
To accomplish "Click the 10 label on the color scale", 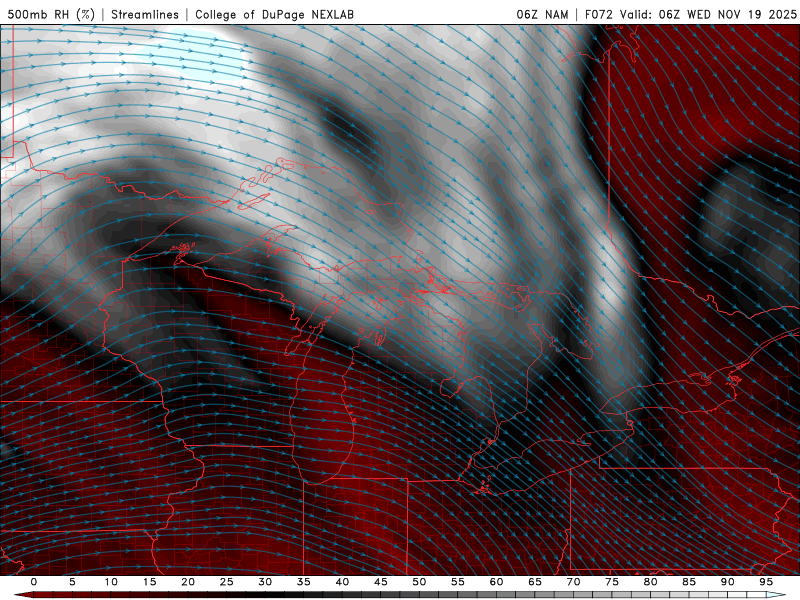I will (111, 582).
